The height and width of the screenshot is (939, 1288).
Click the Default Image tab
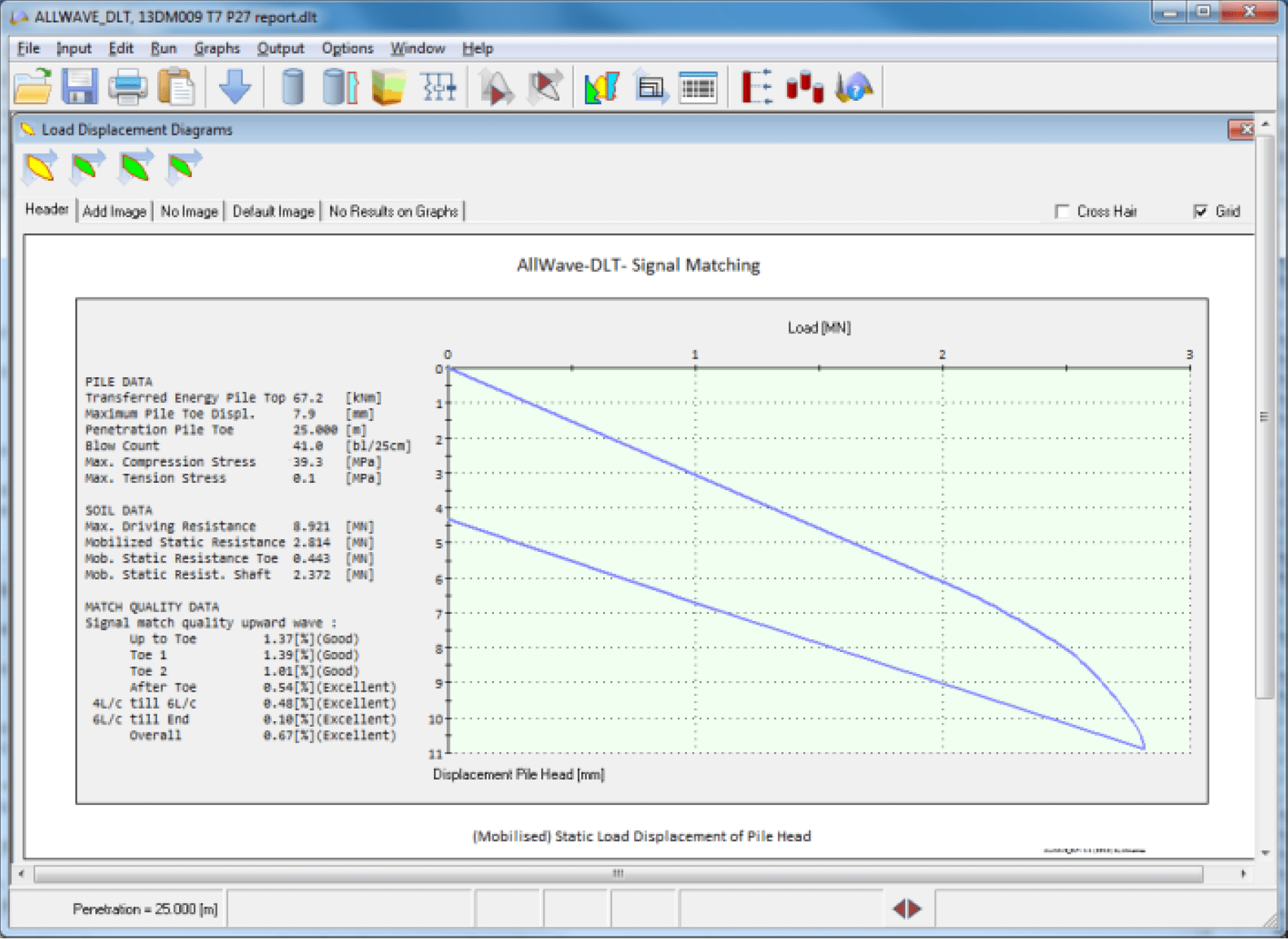pyautogui.click(x=273, y=211)
